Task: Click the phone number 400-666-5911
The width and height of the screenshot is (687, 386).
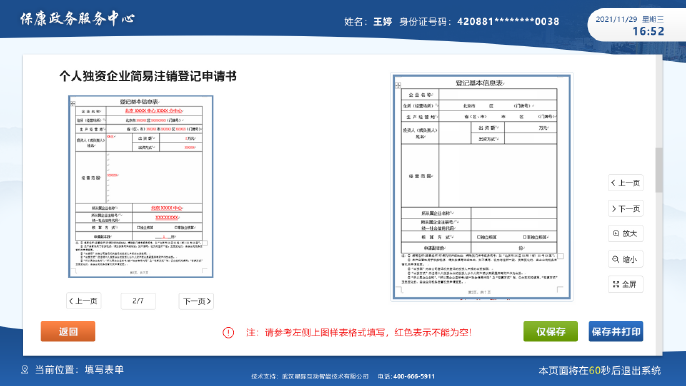Action: (414, 376)
